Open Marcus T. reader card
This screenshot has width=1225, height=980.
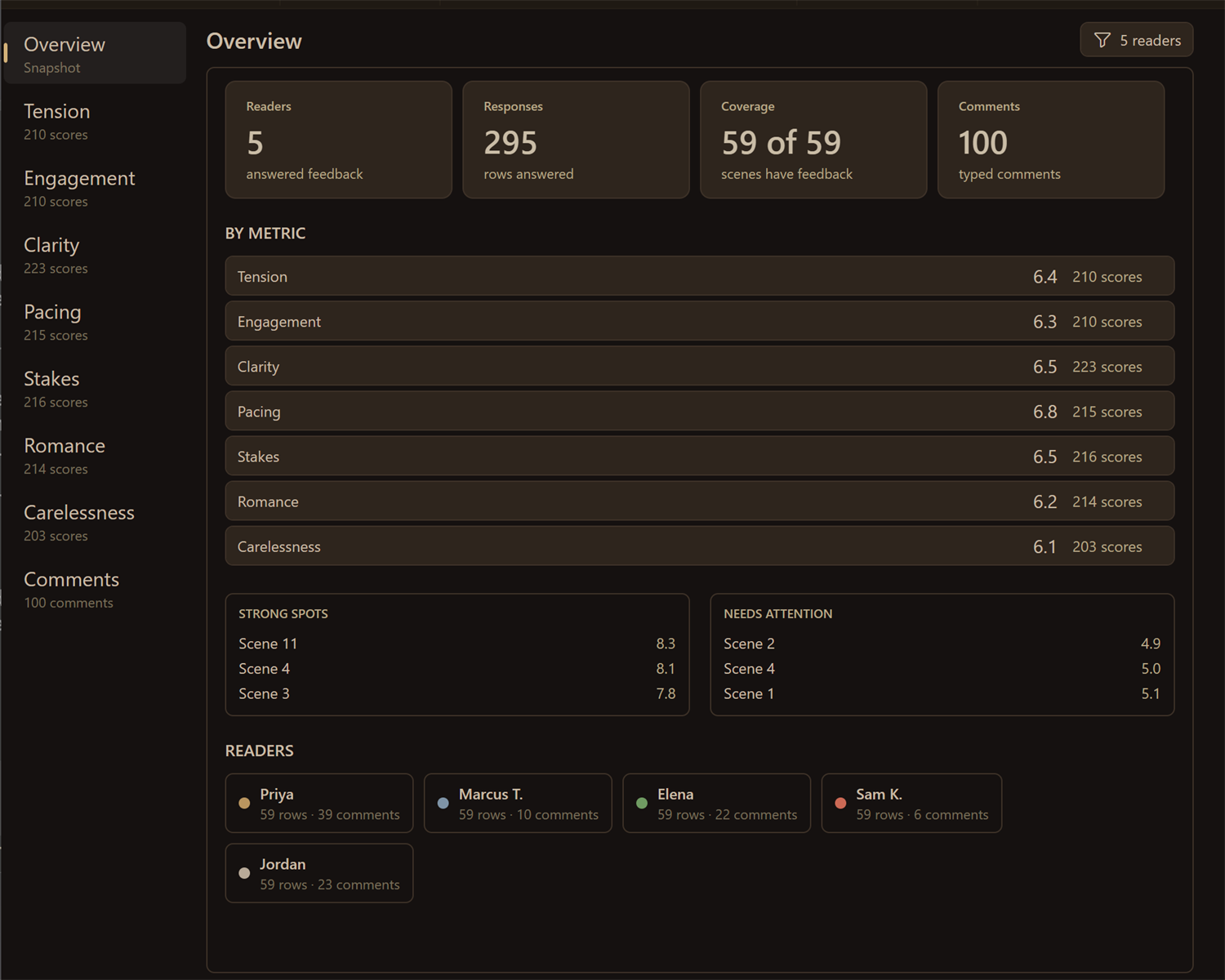[518, 804]
